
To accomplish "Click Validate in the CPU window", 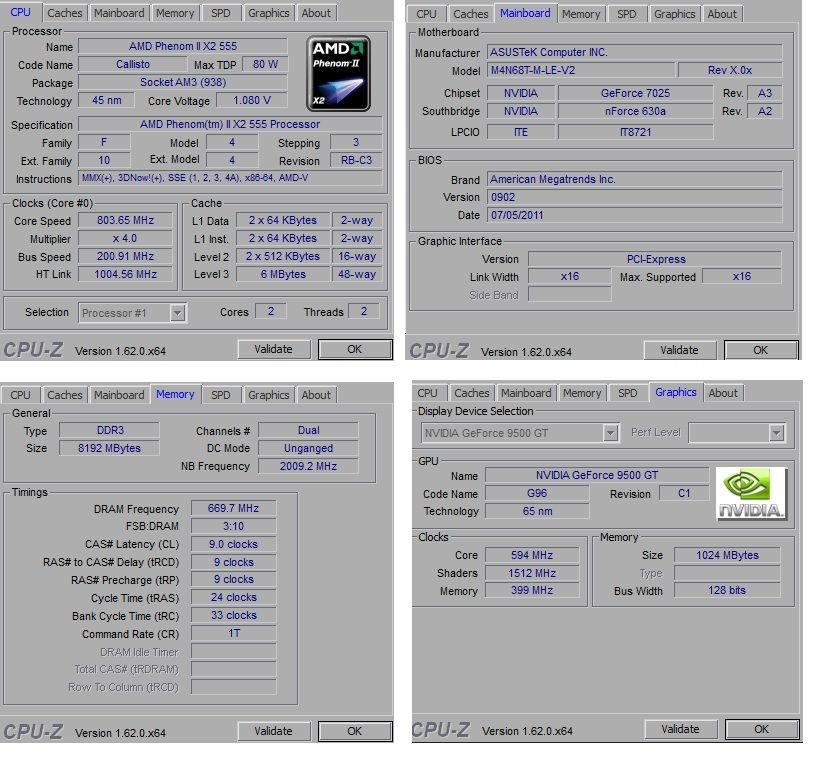I will (274, 349).
